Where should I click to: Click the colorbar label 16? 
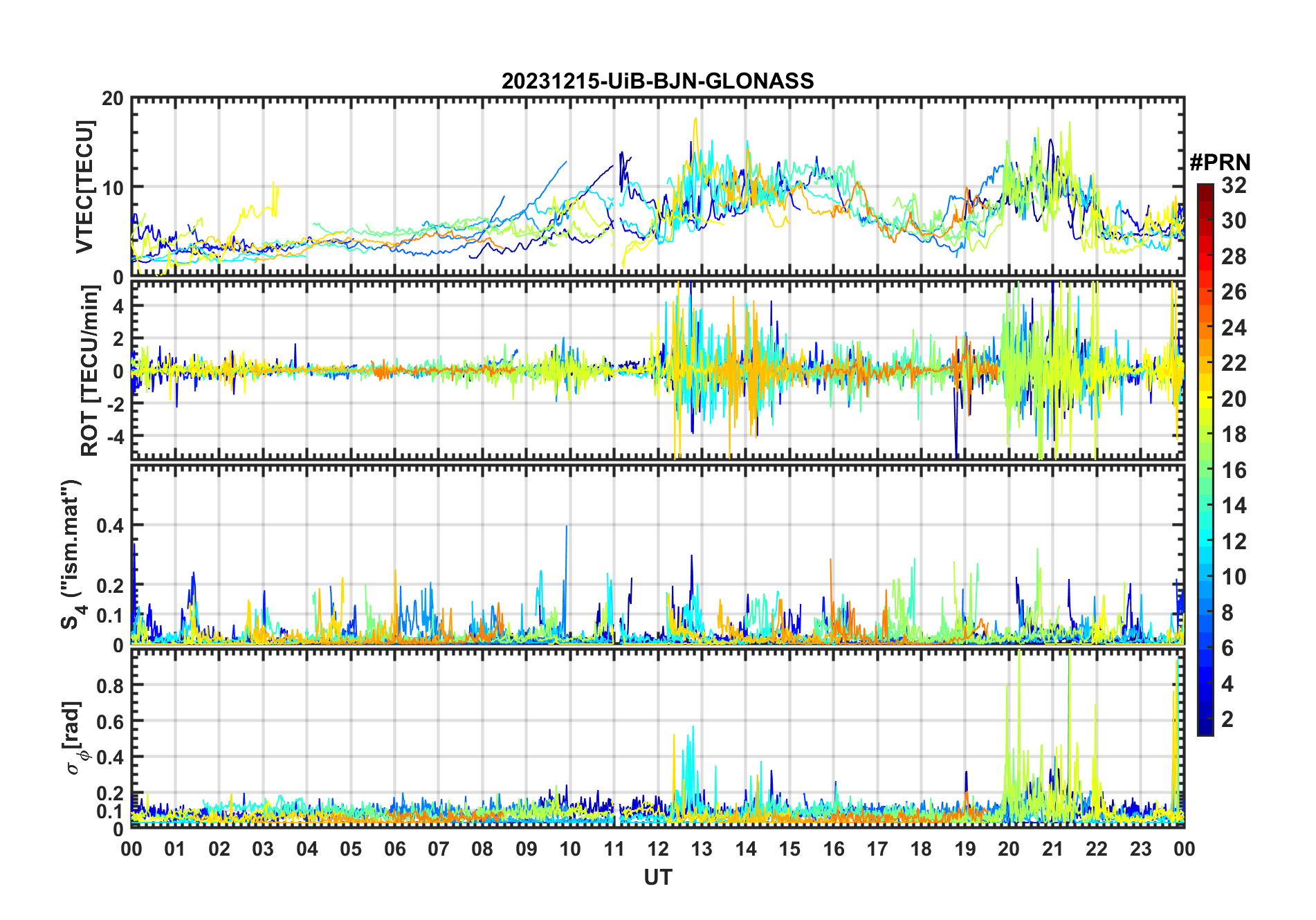click(x=1234, y=470)
